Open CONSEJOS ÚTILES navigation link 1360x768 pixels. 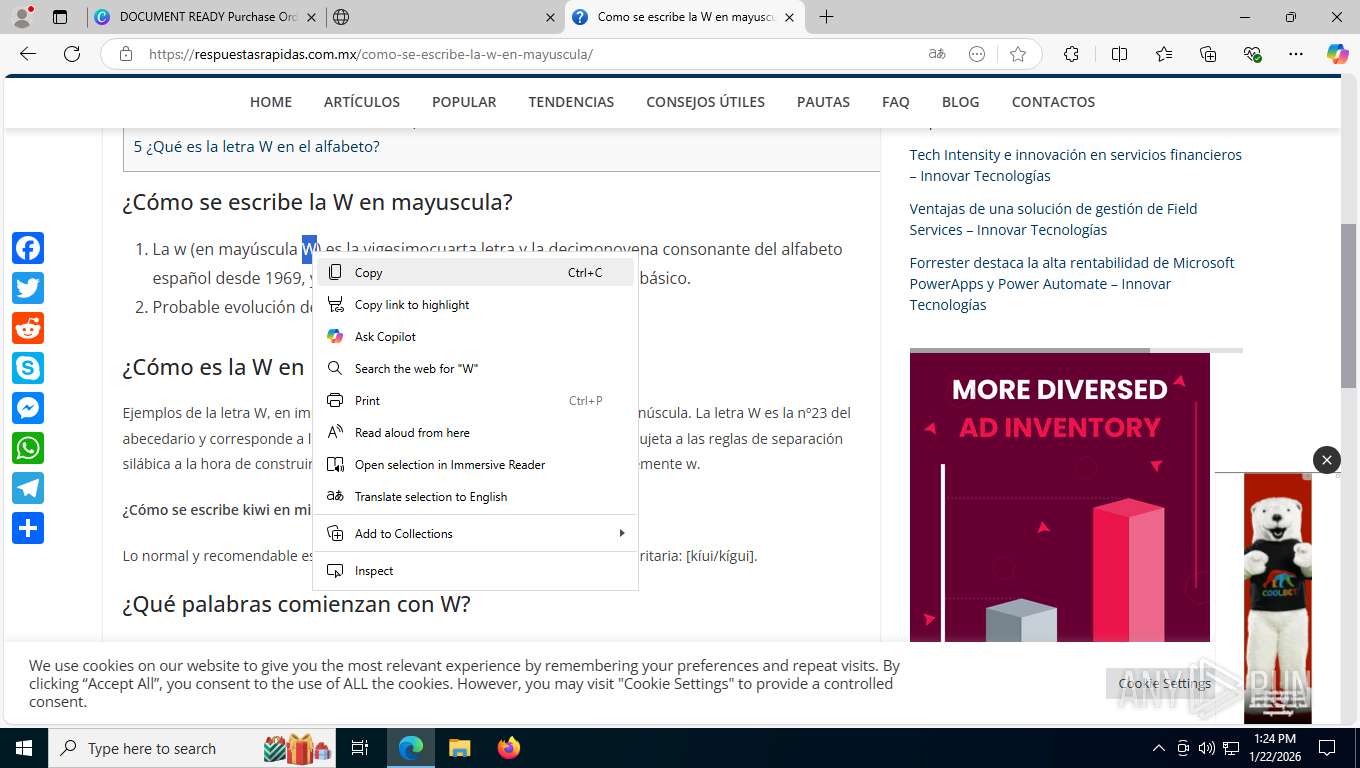tap(705, 102)
